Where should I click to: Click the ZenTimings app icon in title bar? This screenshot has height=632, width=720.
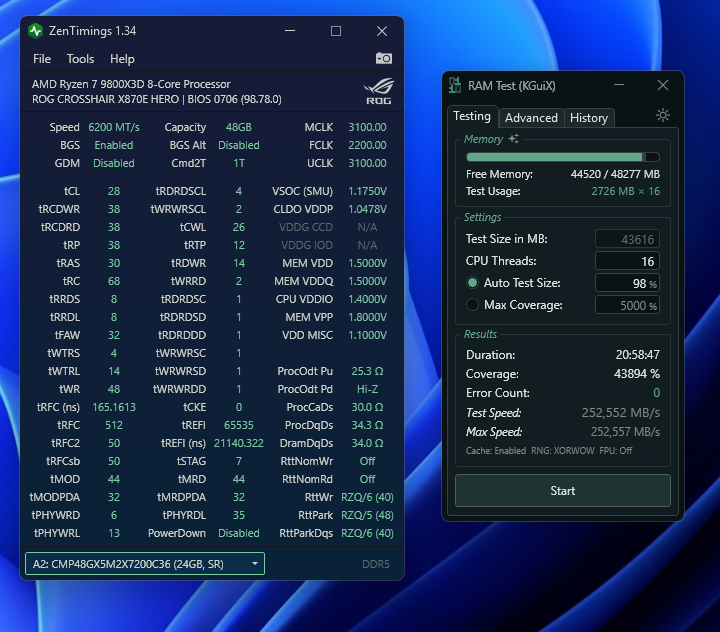tap(37, 31)
